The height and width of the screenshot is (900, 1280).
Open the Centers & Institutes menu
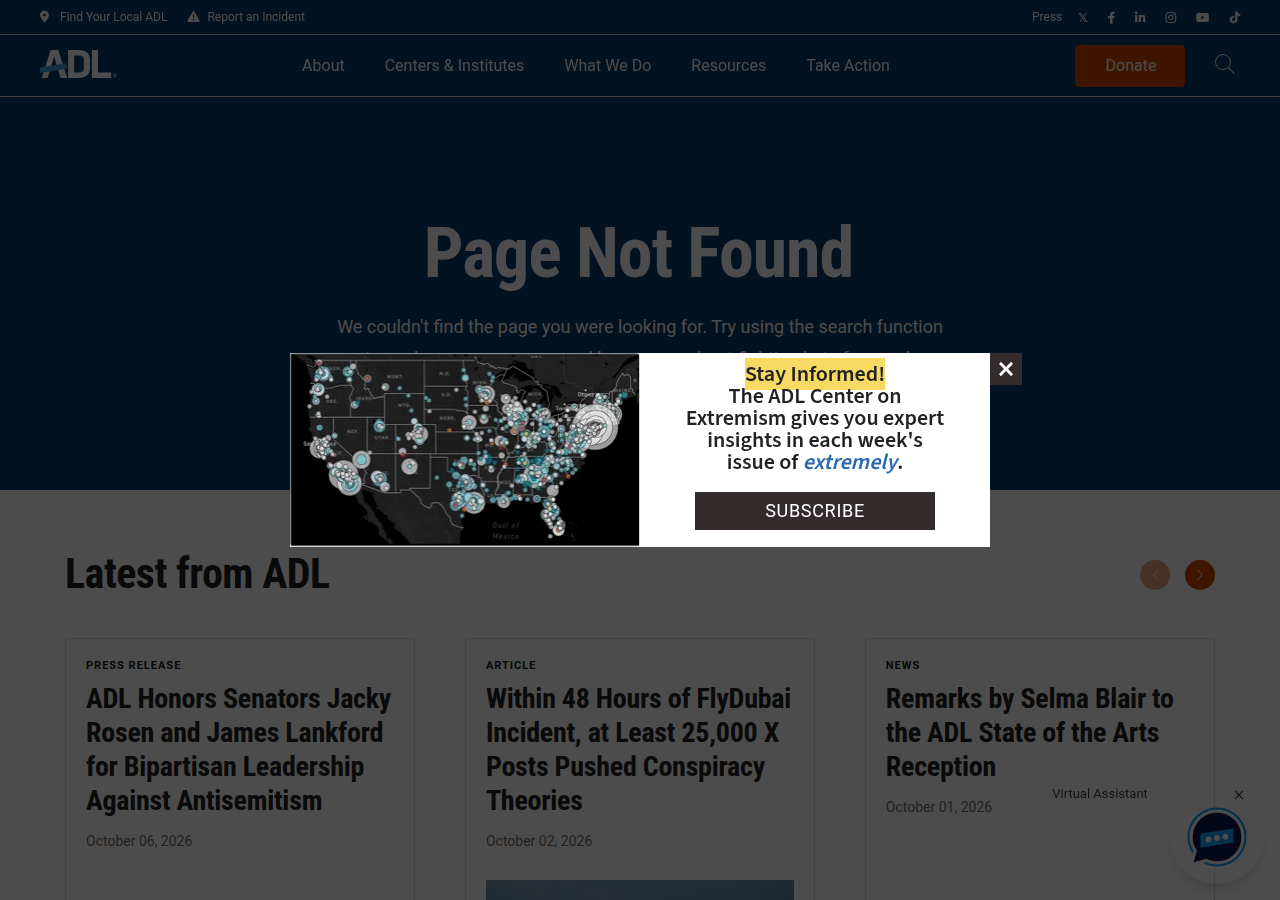point(454,65)
